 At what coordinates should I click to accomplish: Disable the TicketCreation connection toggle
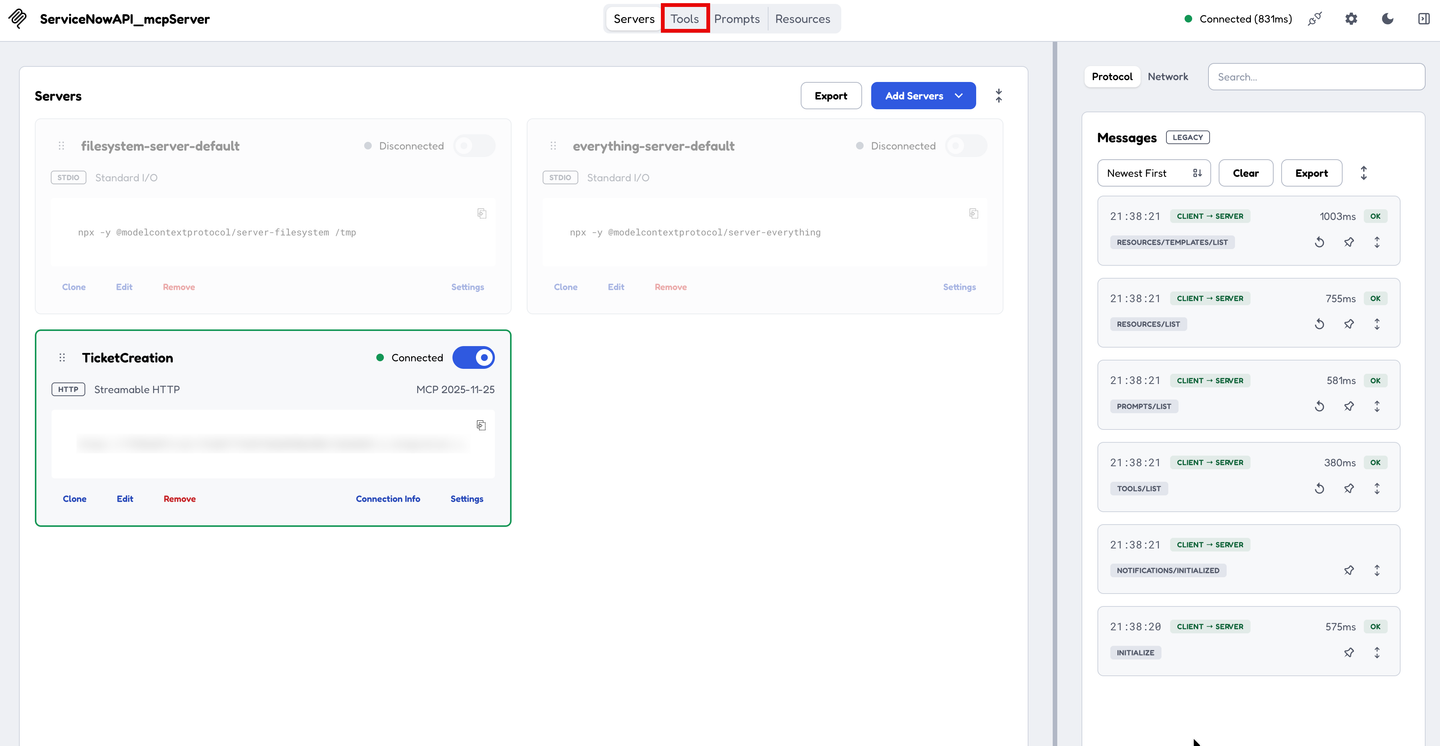point(473,357)
